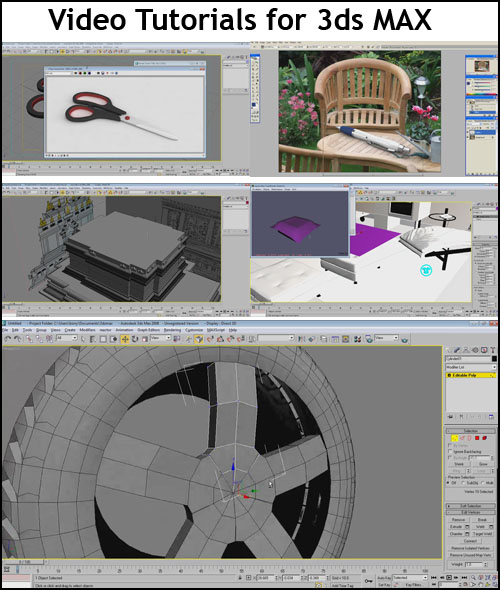
Task: Click the time slider handle above the track bar
Action: coord(24,562)
